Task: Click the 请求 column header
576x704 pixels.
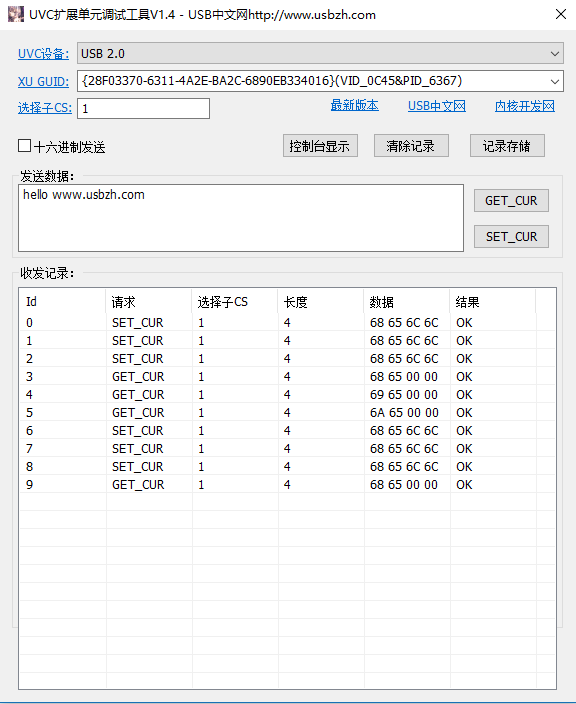Action: point(149,302)
